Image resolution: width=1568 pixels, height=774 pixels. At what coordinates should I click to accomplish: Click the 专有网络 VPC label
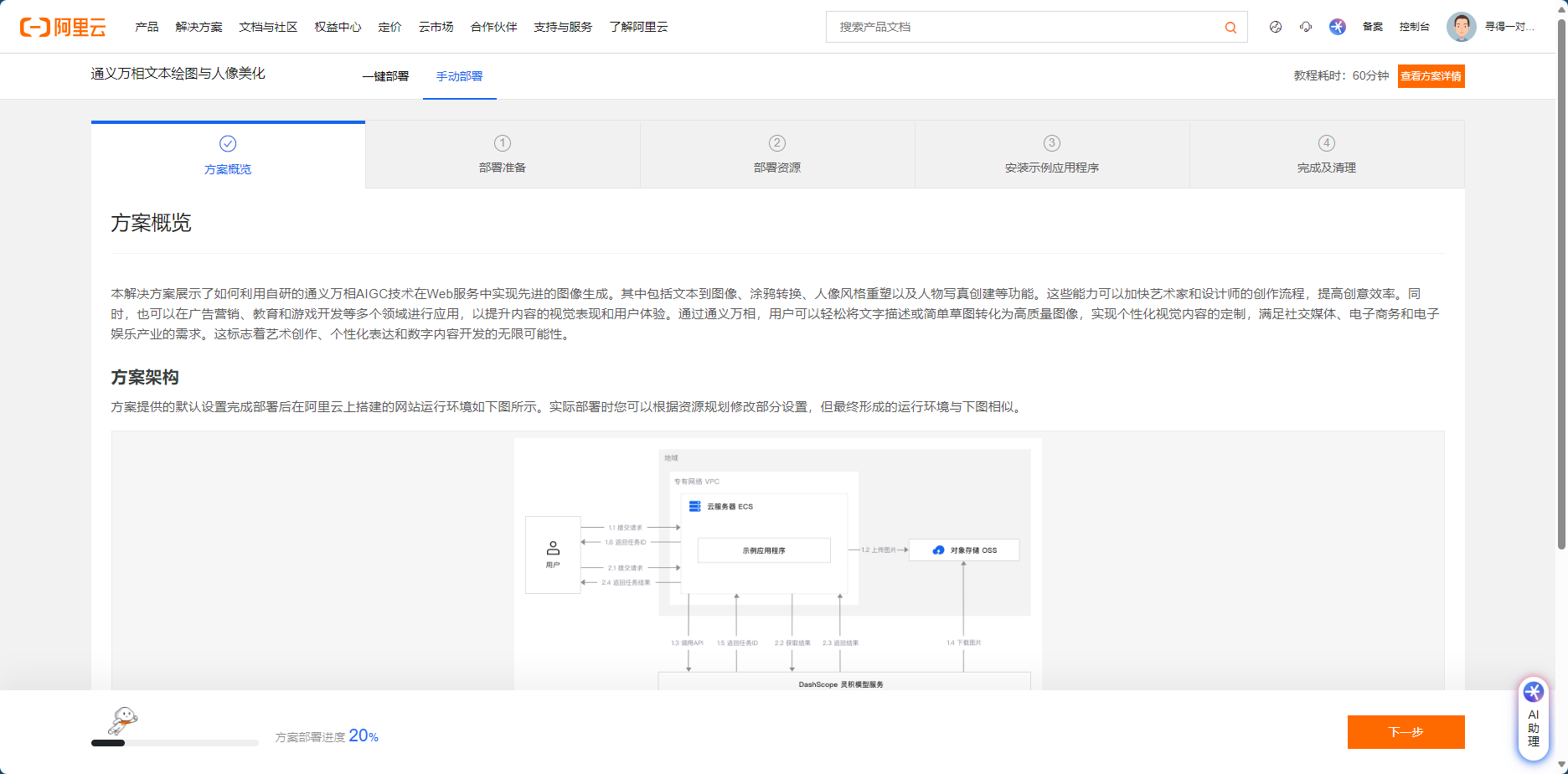(x=697, y=482)
